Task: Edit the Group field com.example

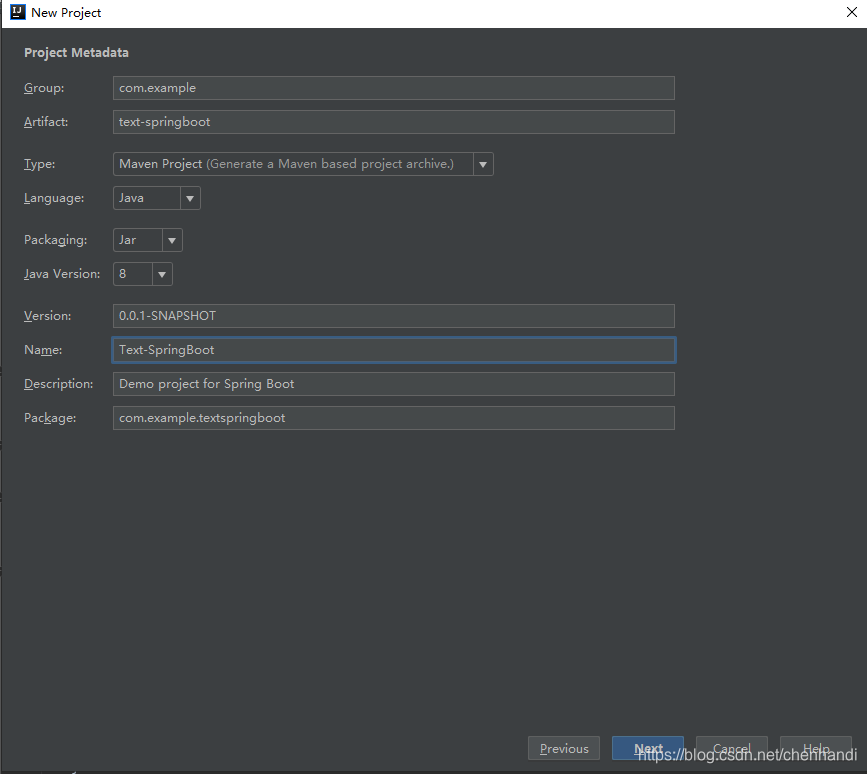Action: point(394,88)
